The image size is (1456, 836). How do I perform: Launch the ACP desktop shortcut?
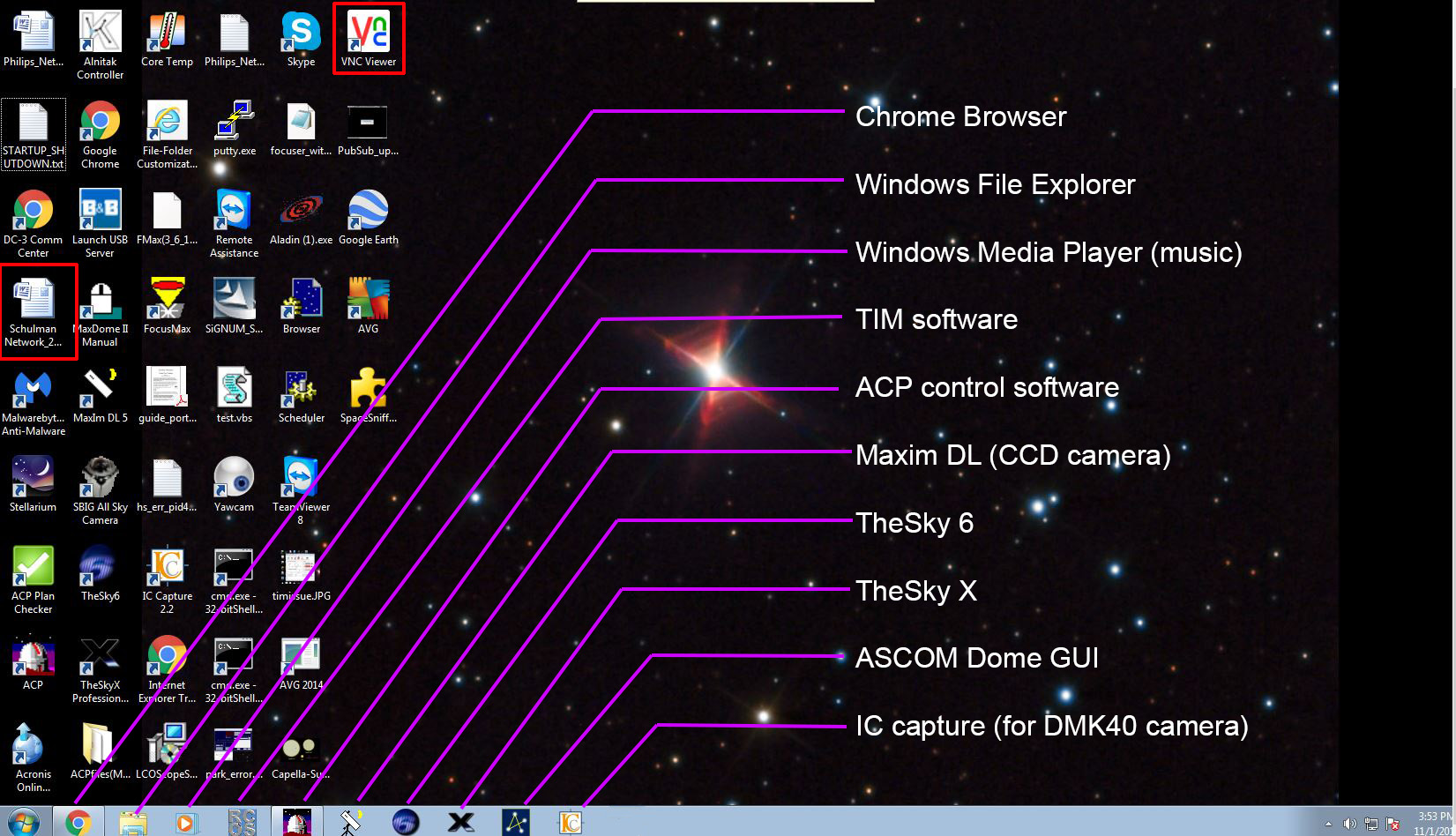pyautogui.click(x=34, y=662)
